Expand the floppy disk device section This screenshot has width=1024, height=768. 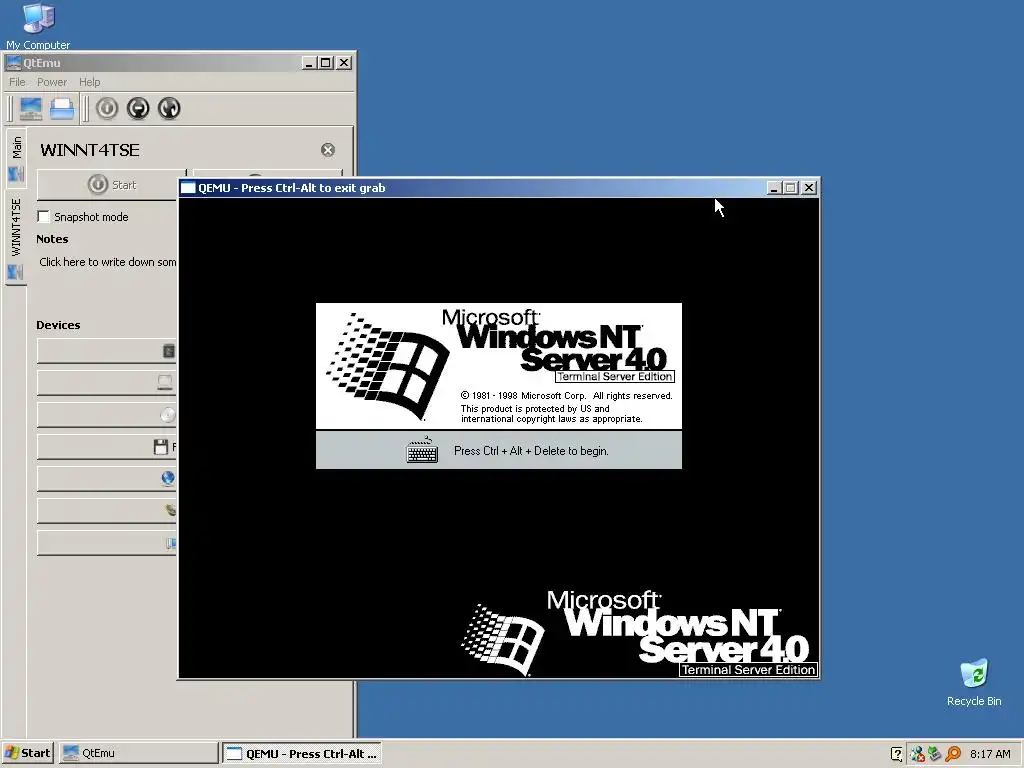(106, 447)
